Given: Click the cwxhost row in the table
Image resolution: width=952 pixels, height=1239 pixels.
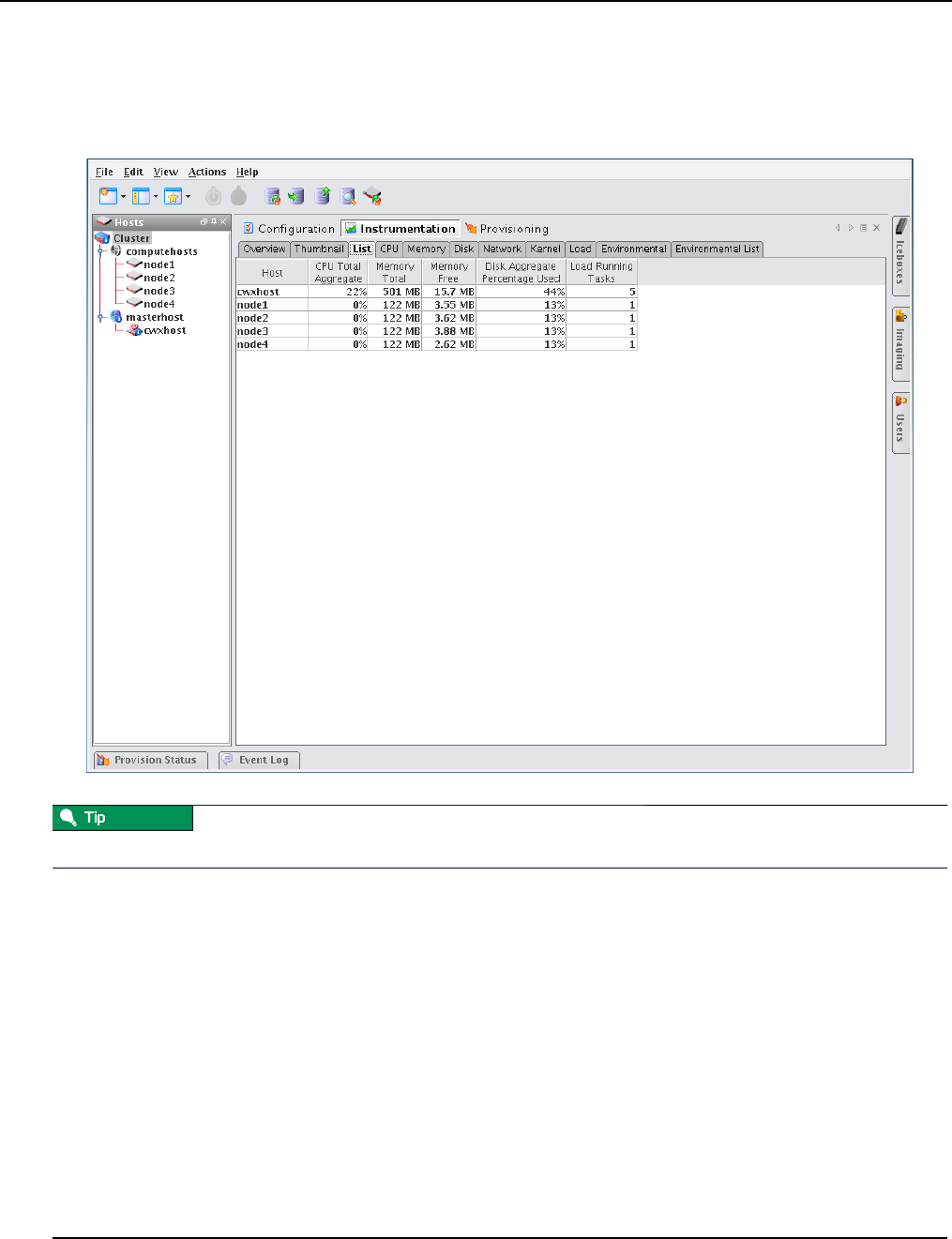Looking at the screenshot, I should click(x=436, y=292).
